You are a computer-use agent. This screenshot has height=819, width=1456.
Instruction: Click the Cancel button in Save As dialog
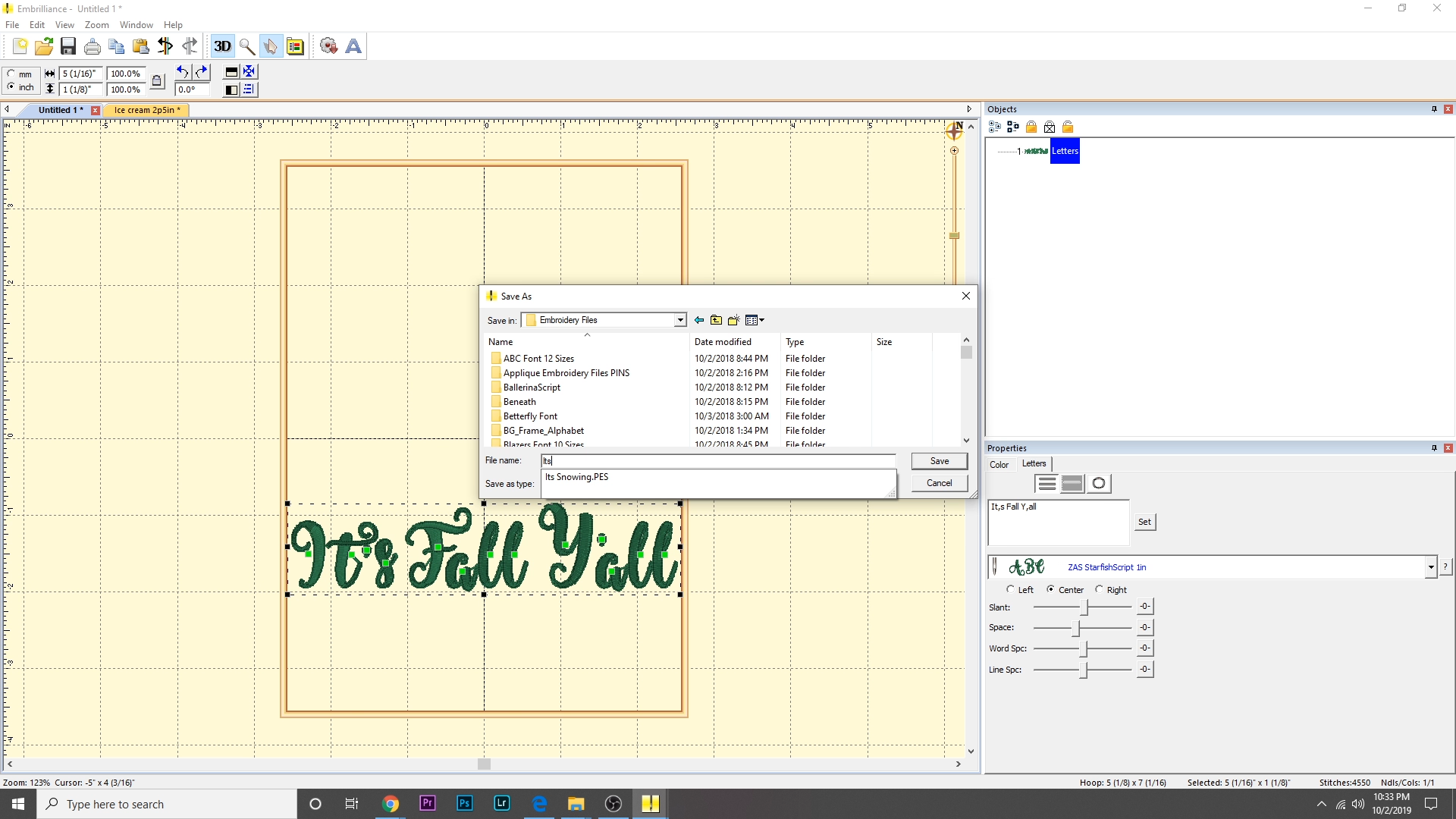coord(940,482)
